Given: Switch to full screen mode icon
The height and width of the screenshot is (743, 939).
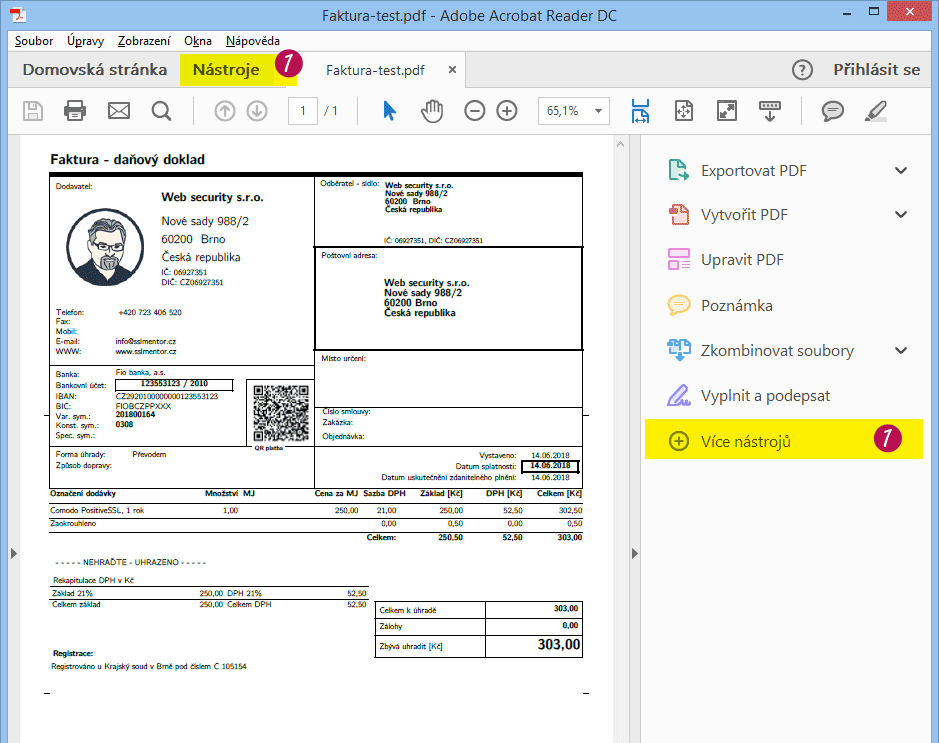Looking at the screenshot, I should coord(726,111).
